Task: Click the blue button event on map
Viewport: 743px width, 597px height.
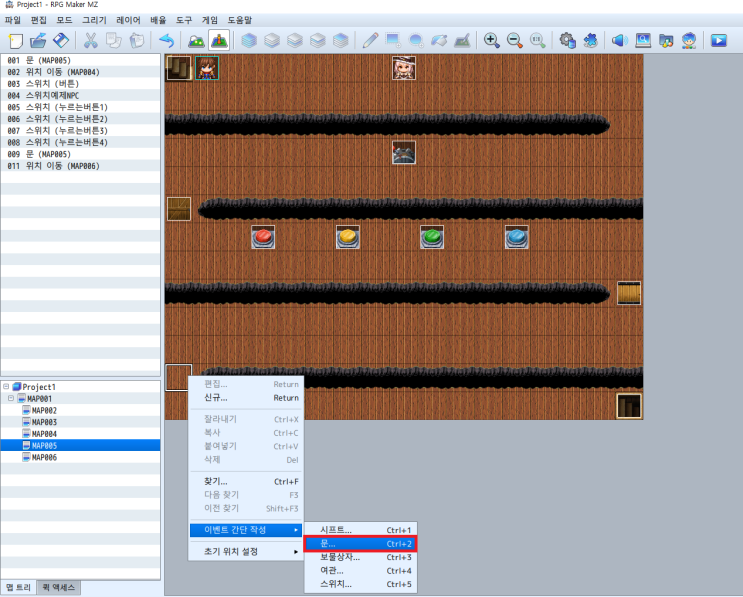Action: [x=517, y=237]
